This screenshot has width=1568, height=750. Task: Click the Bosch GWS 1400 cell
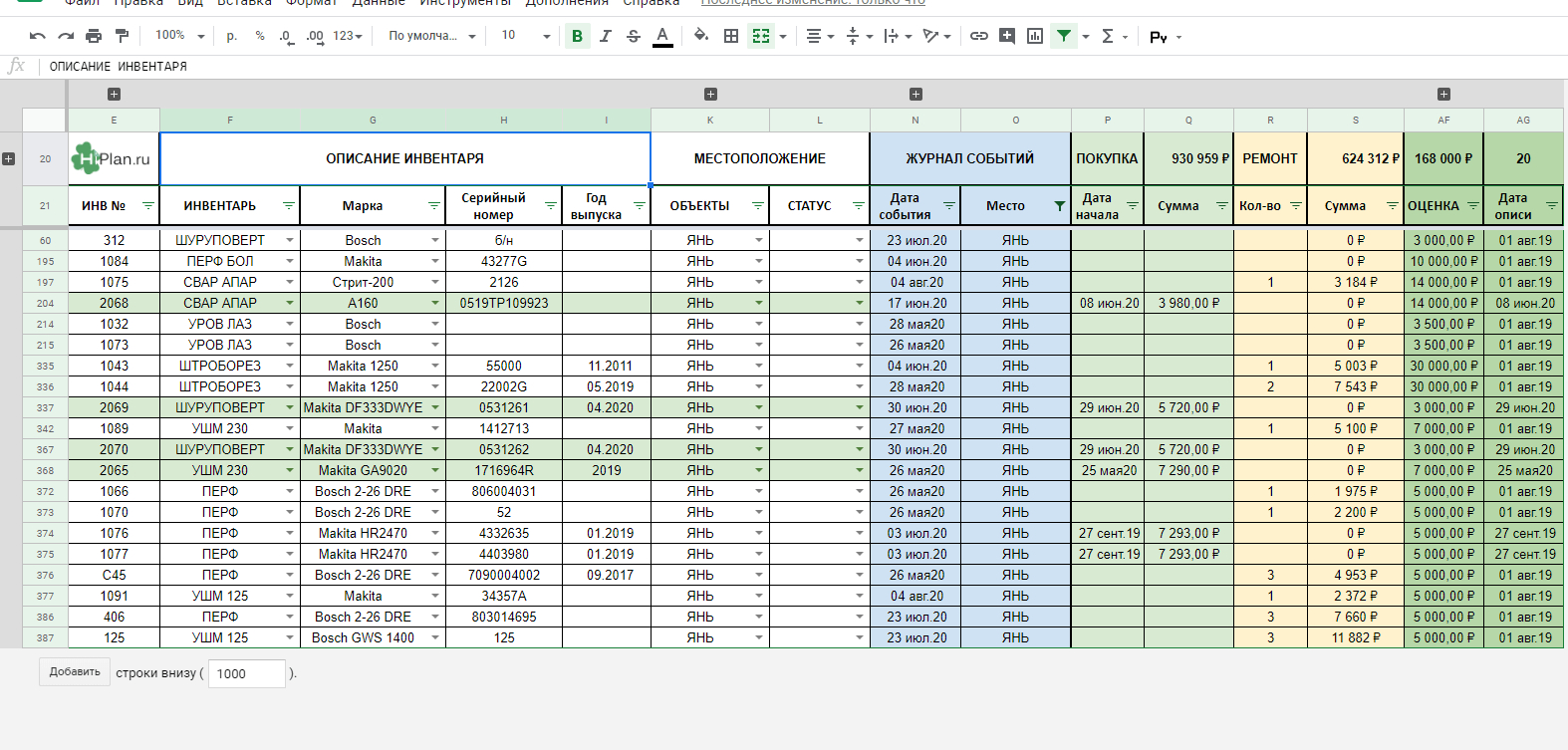tap(373, 637)
